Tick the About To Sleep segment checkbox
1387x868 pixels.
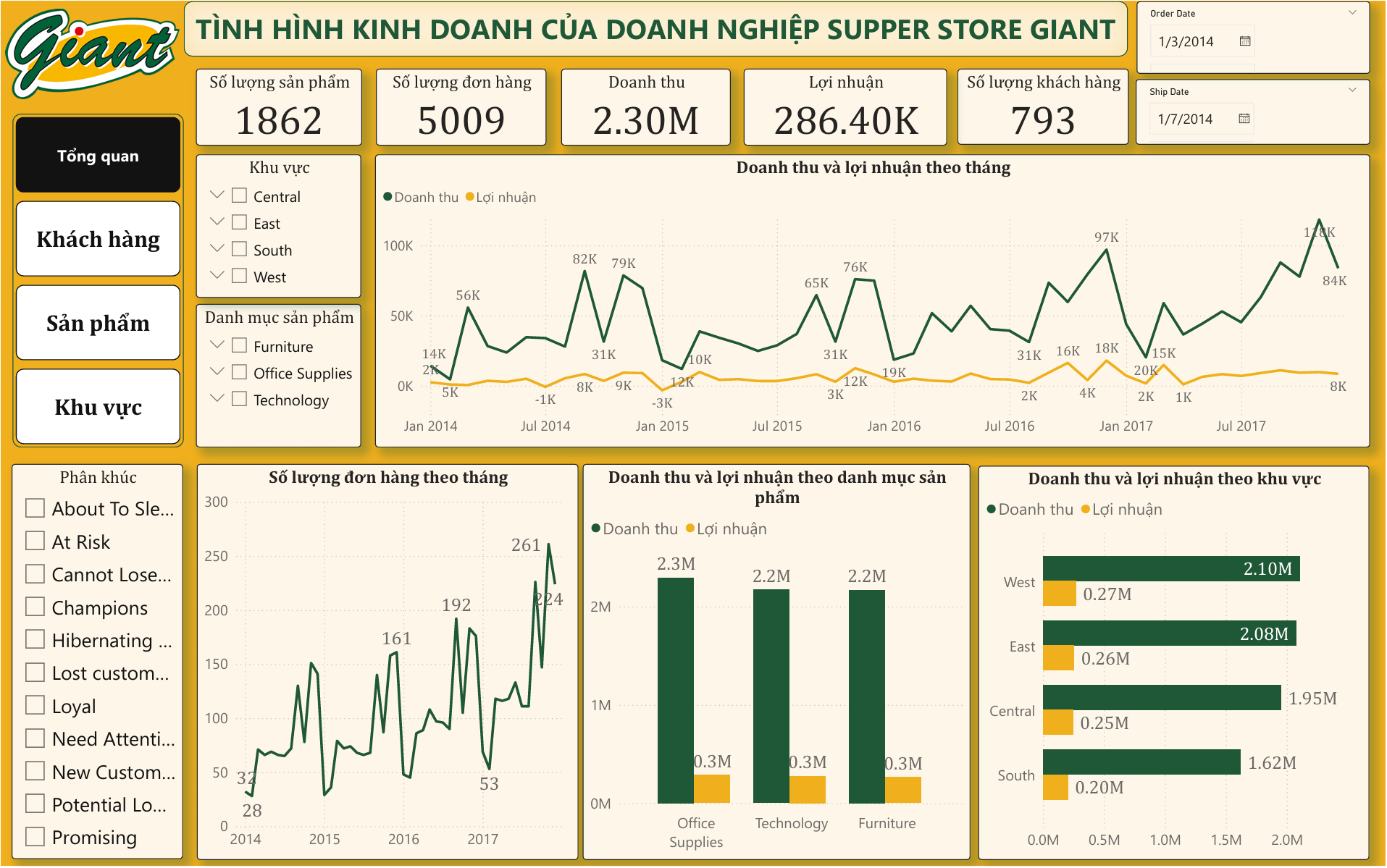[35, 507]
